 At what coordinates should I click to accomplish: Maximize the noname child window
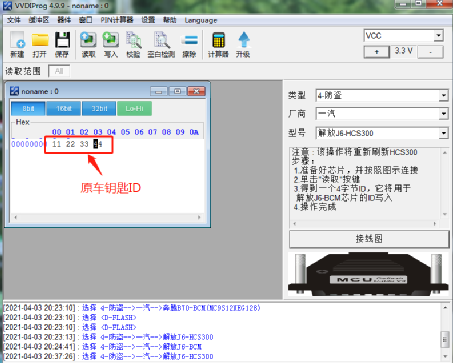click(x=177, y=91)
